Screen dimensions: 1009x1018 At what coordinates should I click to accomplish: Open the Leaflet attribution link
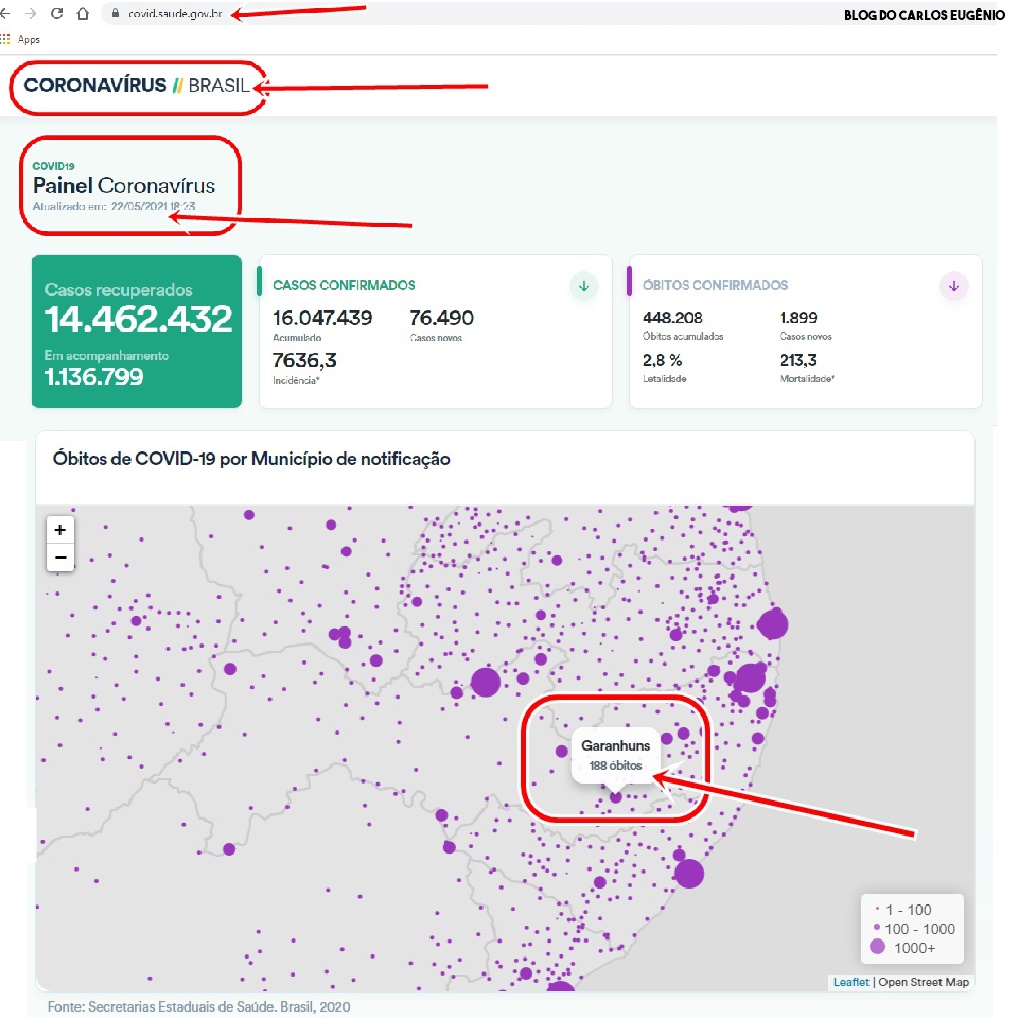click(x=851, y=982)
